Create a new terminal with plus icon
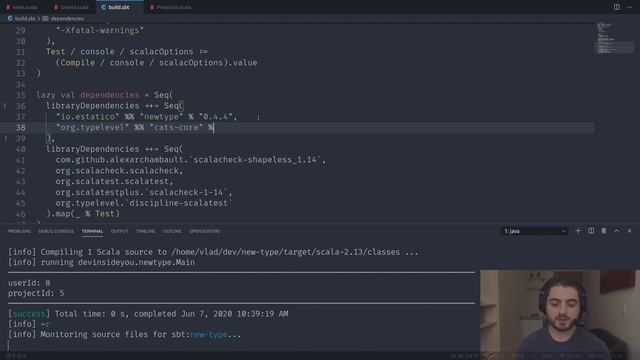The height and width of the screenshot is (360, 640). (x=578, y=231)
